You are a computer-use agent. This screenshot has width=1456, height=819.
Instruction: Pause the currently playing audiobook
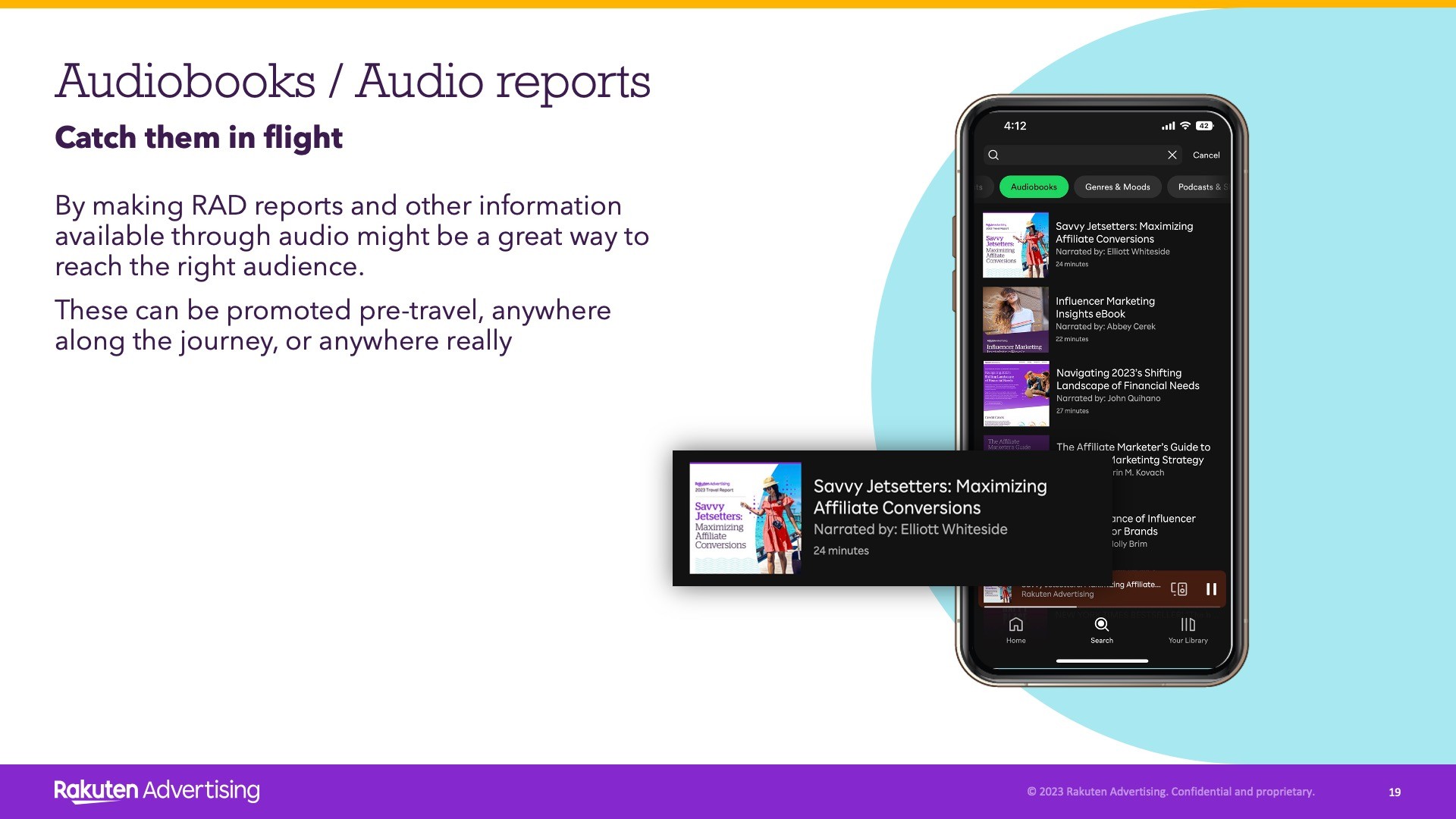coord(1211,589)
